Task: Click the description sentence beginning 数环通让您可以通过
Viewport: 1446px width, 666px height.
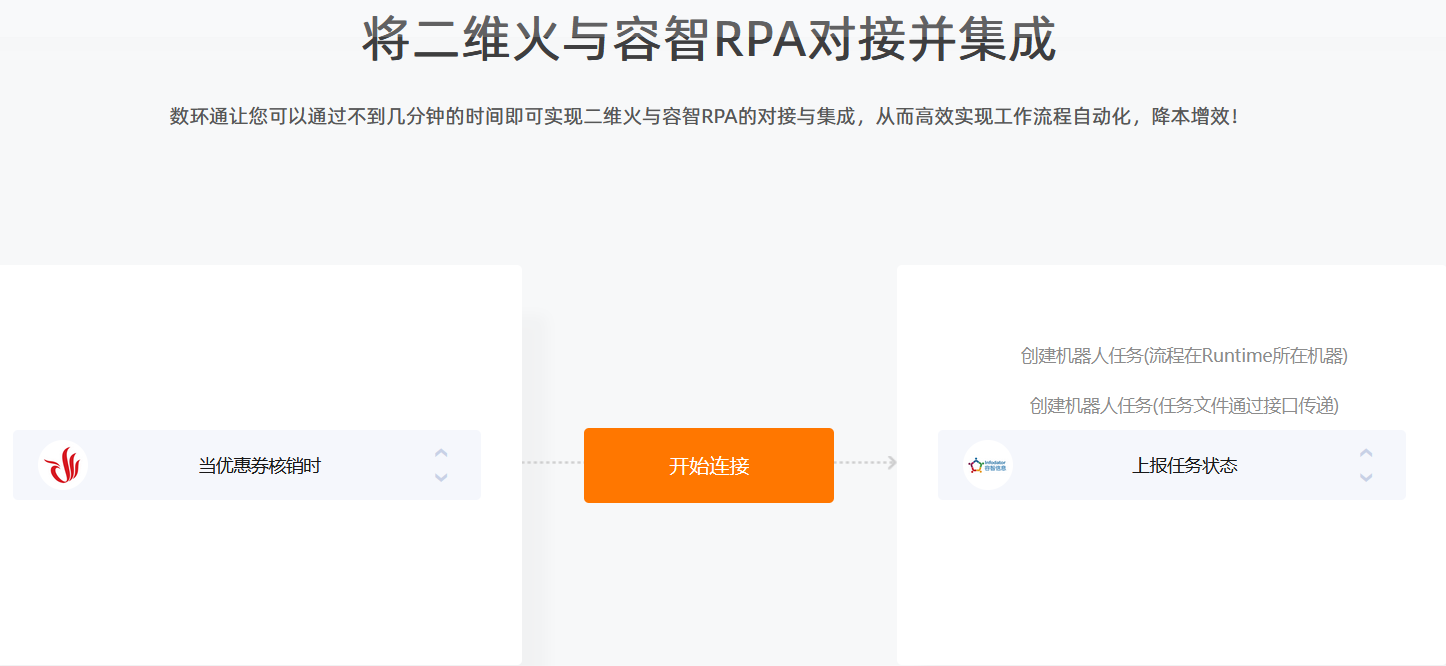Action: 705,117
